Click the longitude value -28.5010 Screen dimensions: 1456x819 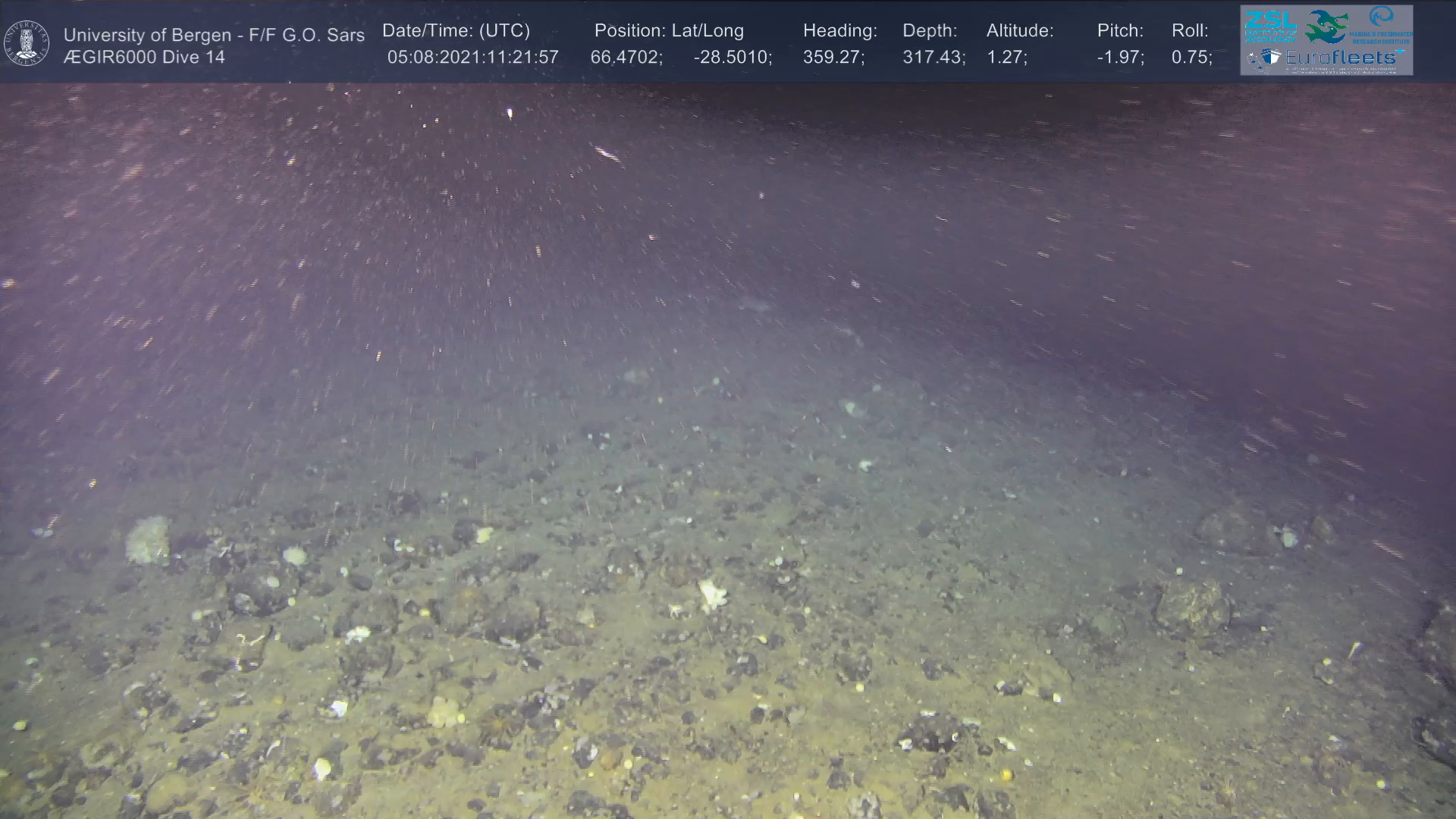[732, 58]
